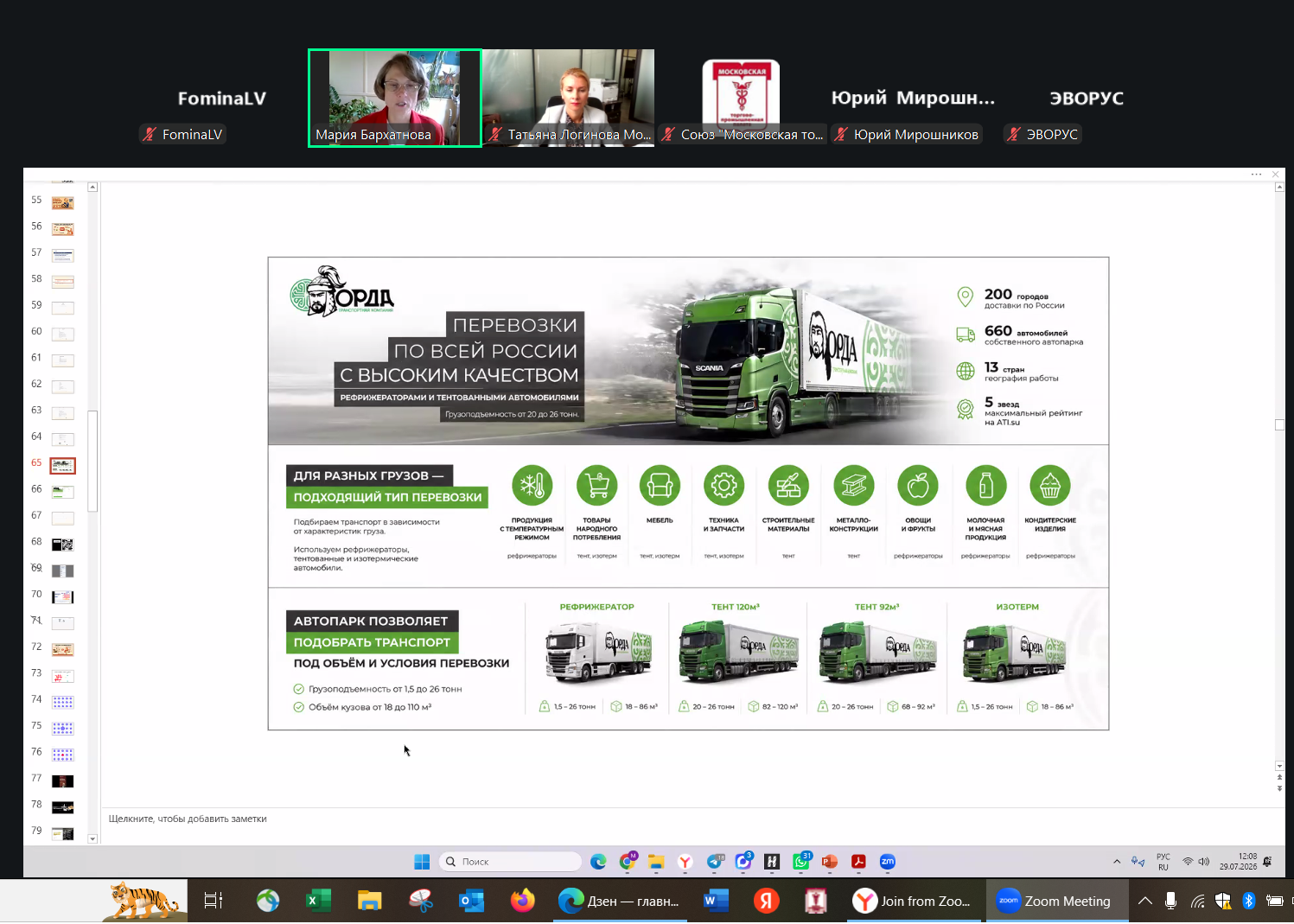Image resolution: width=1294 pixels, height=924 pixels.
Task: Expand the hidden system tray icons chevron
Action: pos(1145,902)
